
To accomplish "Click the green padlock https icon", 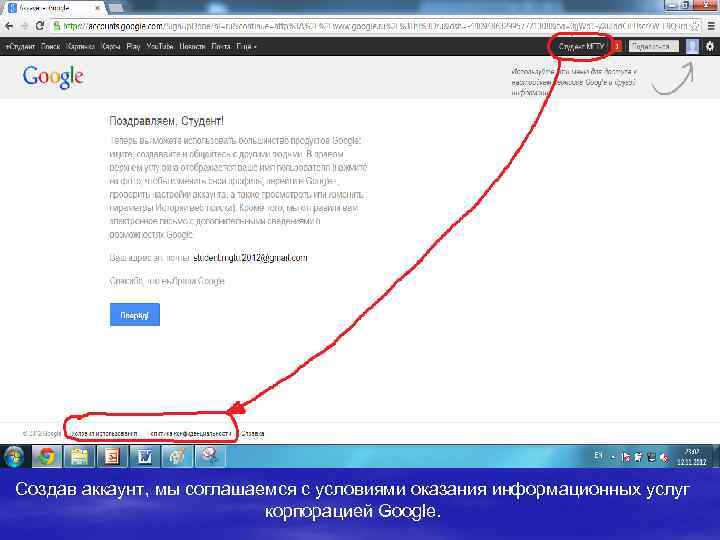I will (x=57, y=26).
